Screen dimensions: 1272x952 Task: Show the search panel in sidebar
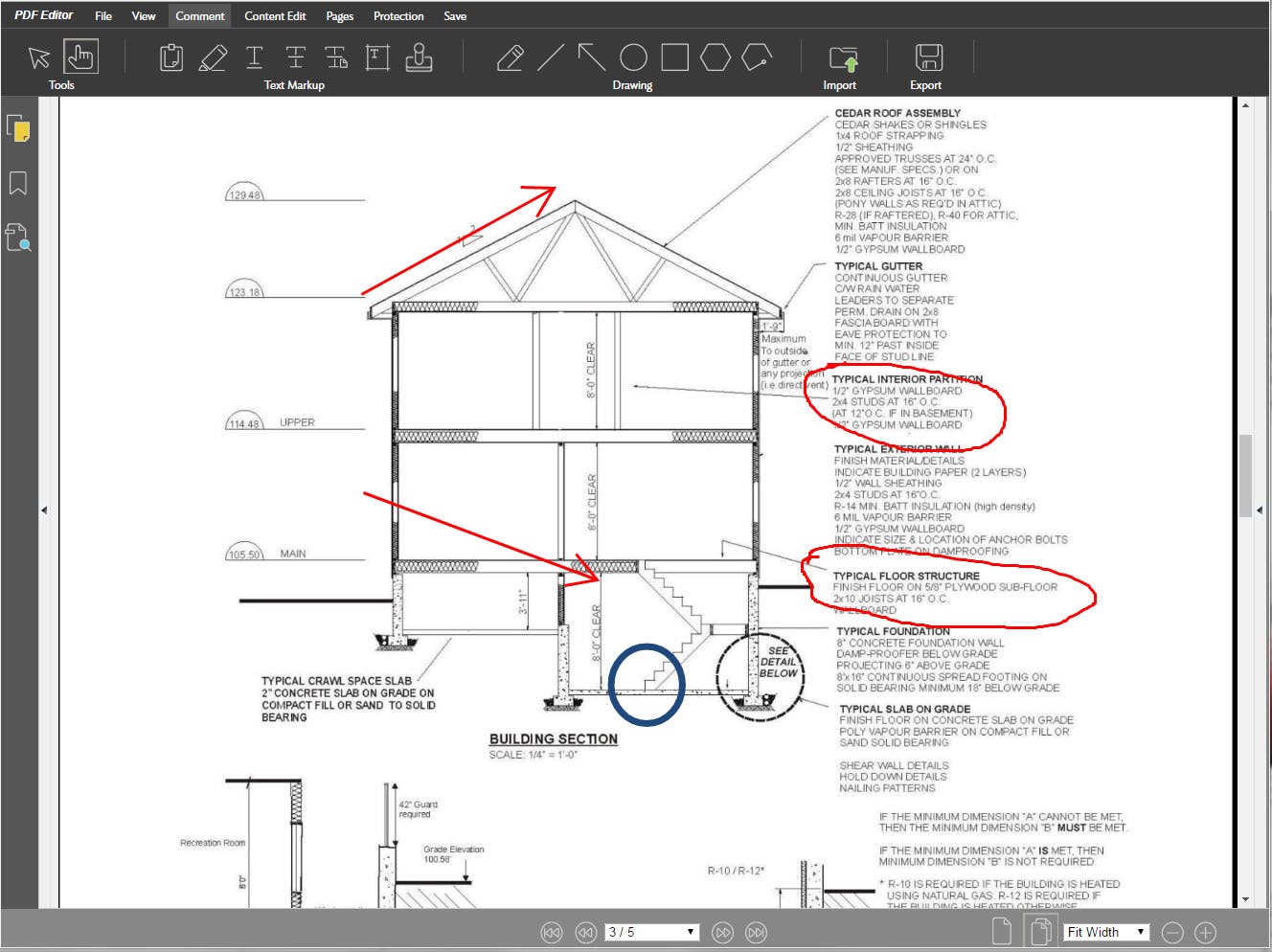(x=20, y=238)
